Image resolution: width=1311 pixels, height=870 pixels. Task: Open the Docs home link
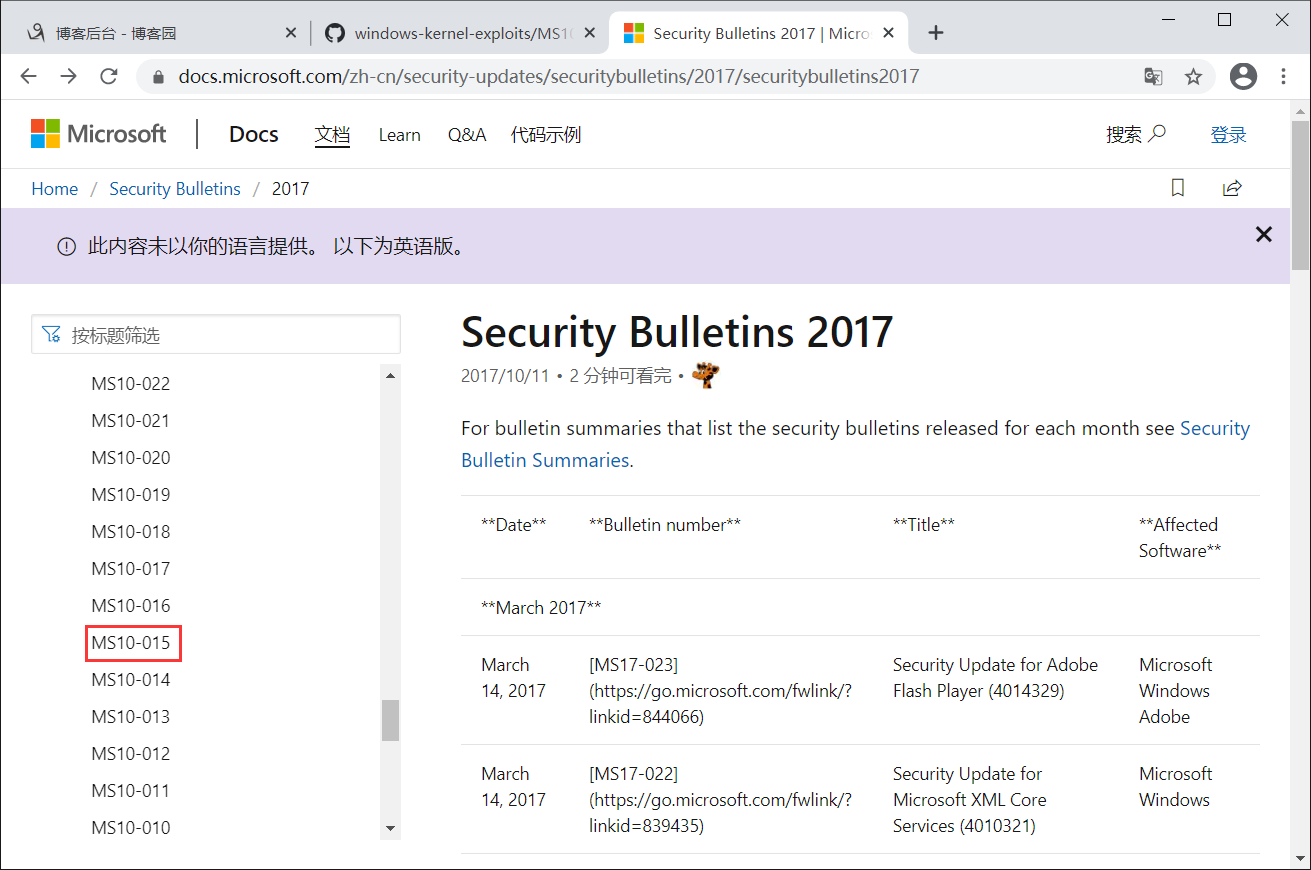(254, 134)
